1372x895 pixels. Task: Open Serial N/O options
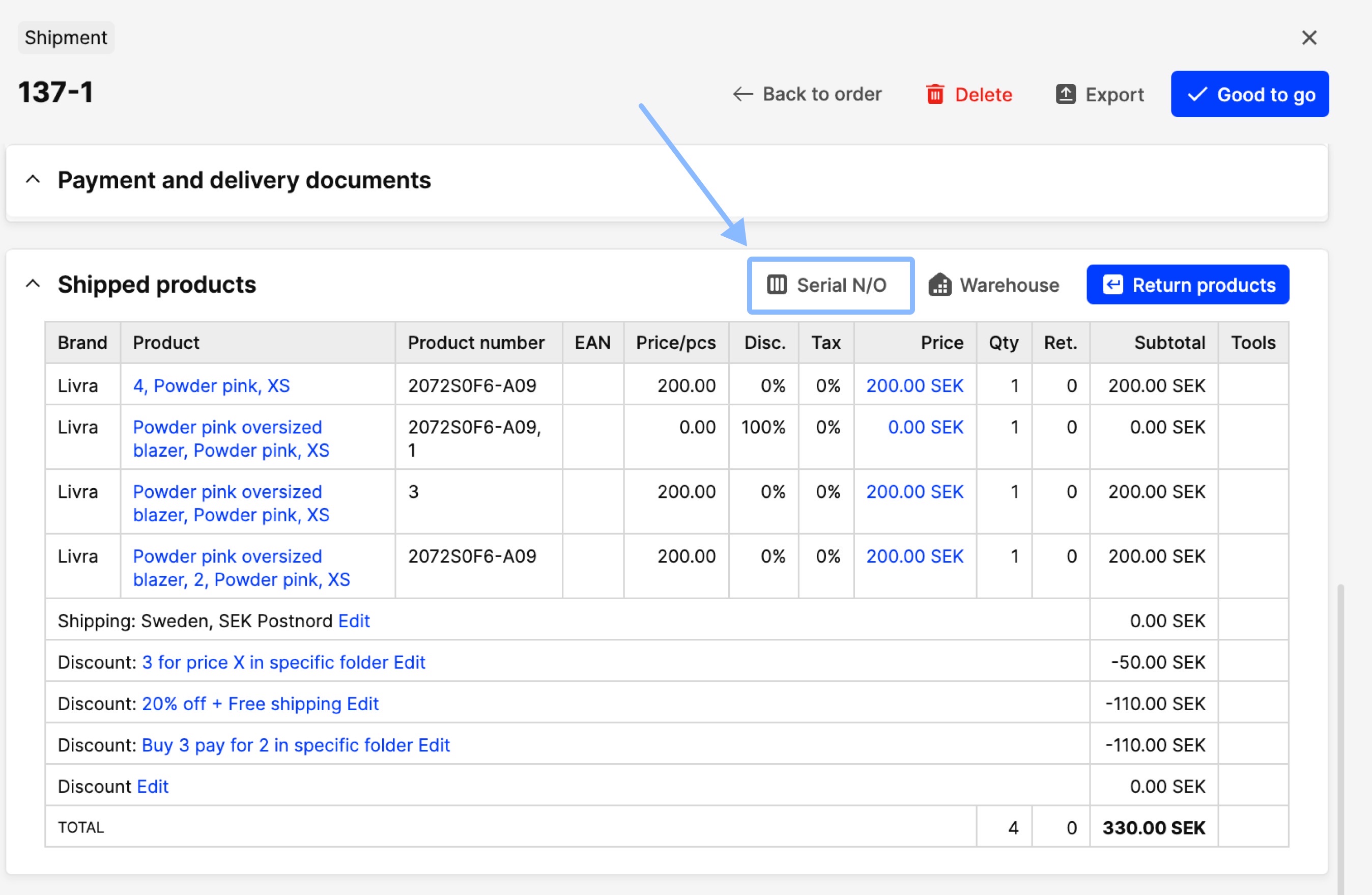point(830,285)
